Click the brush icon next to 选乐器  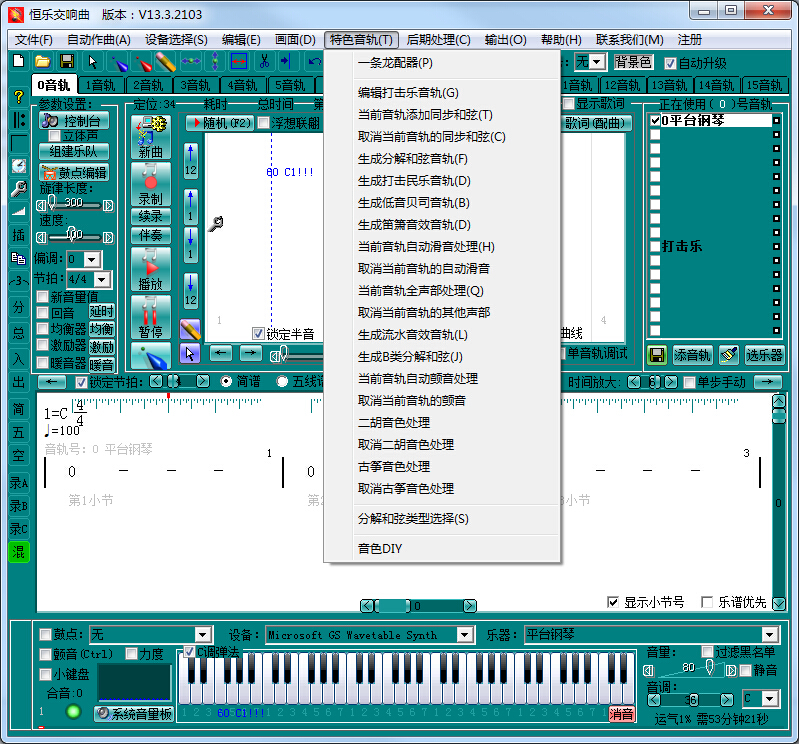coord(729,355)
